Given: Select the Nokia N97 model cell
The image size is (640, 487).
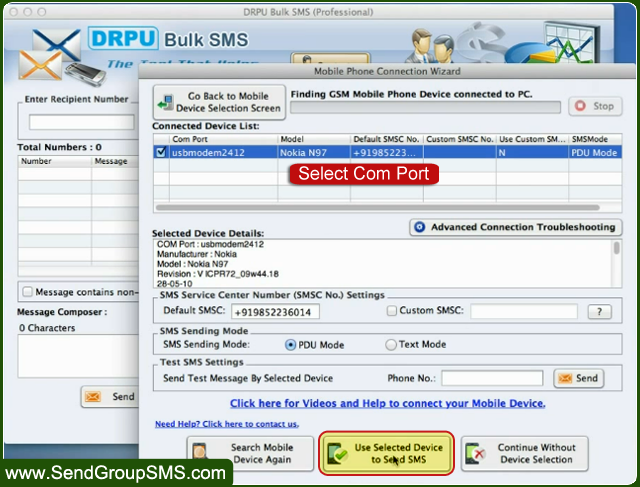Looking at the screenshot, I should [314, 152].
